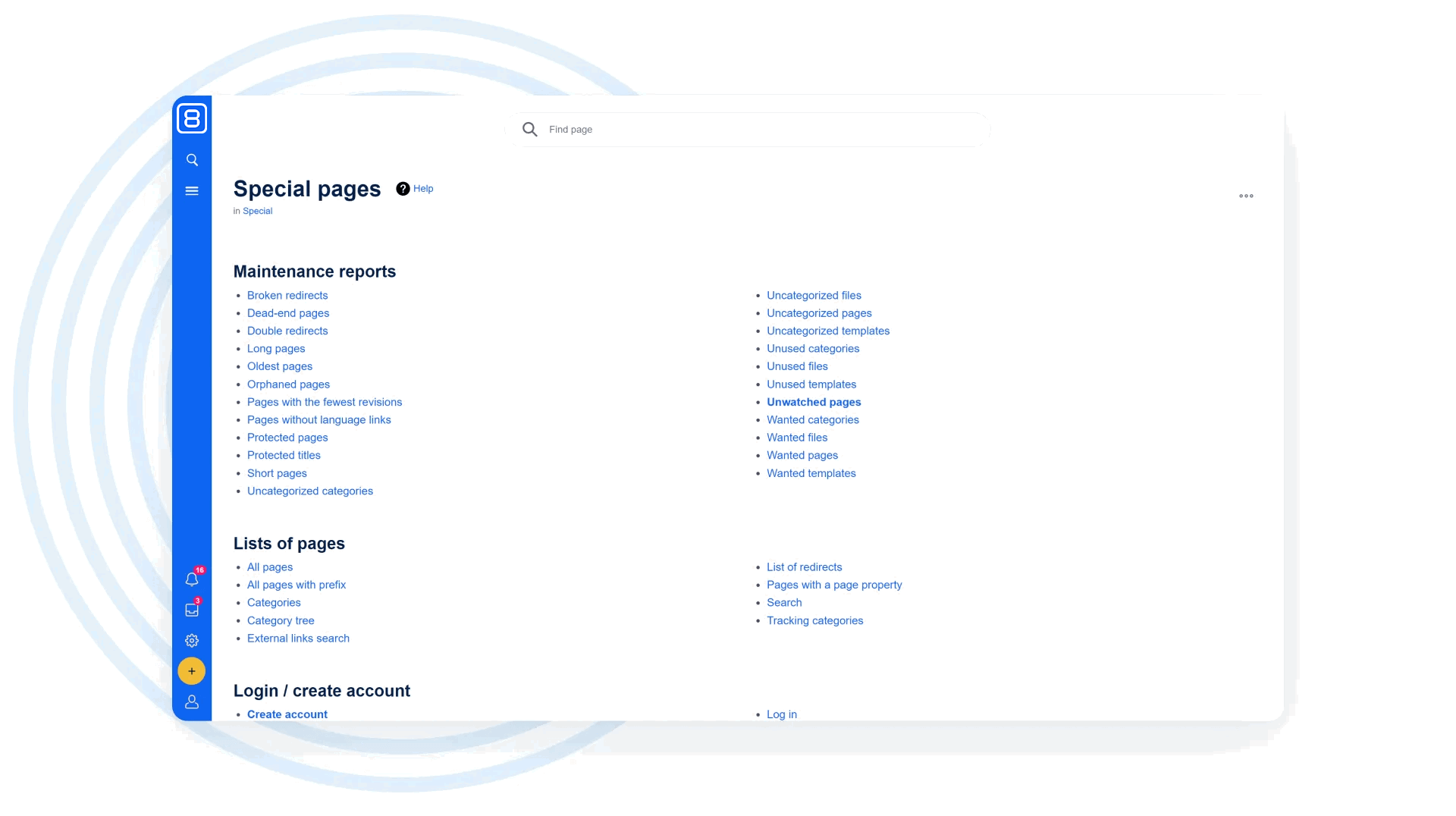1456x816 pixels.
Task: Open the hamburger navigation menu
Action: point(192,191)
